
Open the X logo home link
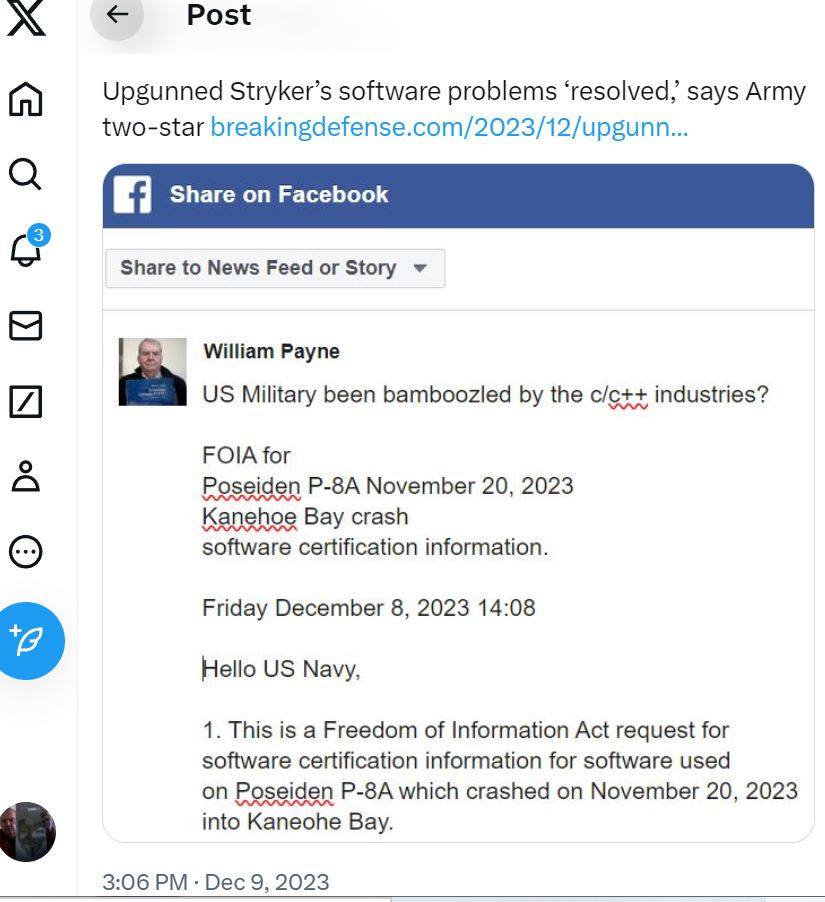pos(26,17)
